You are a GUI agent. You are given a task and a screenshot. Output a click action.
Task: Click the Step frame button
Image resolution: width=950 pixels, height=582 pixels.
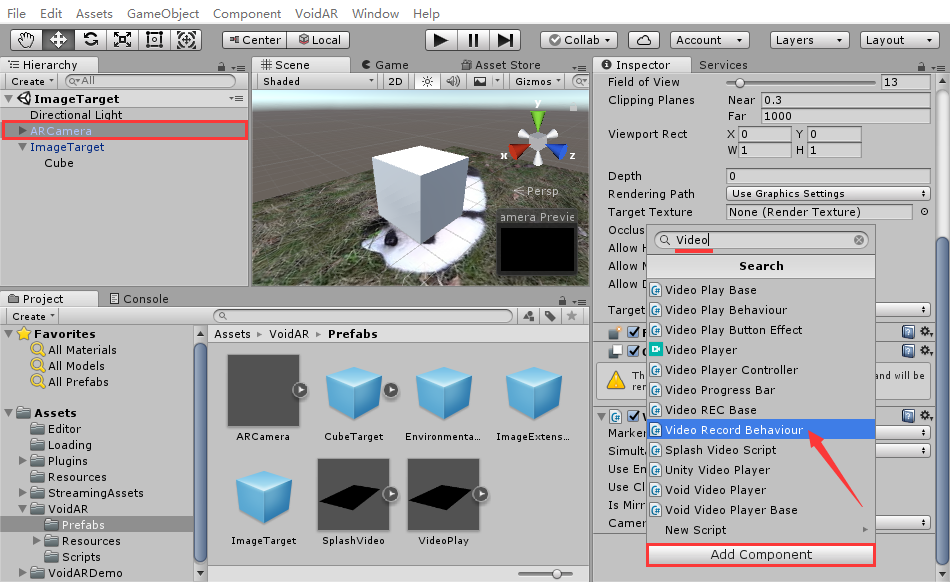pos(505,40)
